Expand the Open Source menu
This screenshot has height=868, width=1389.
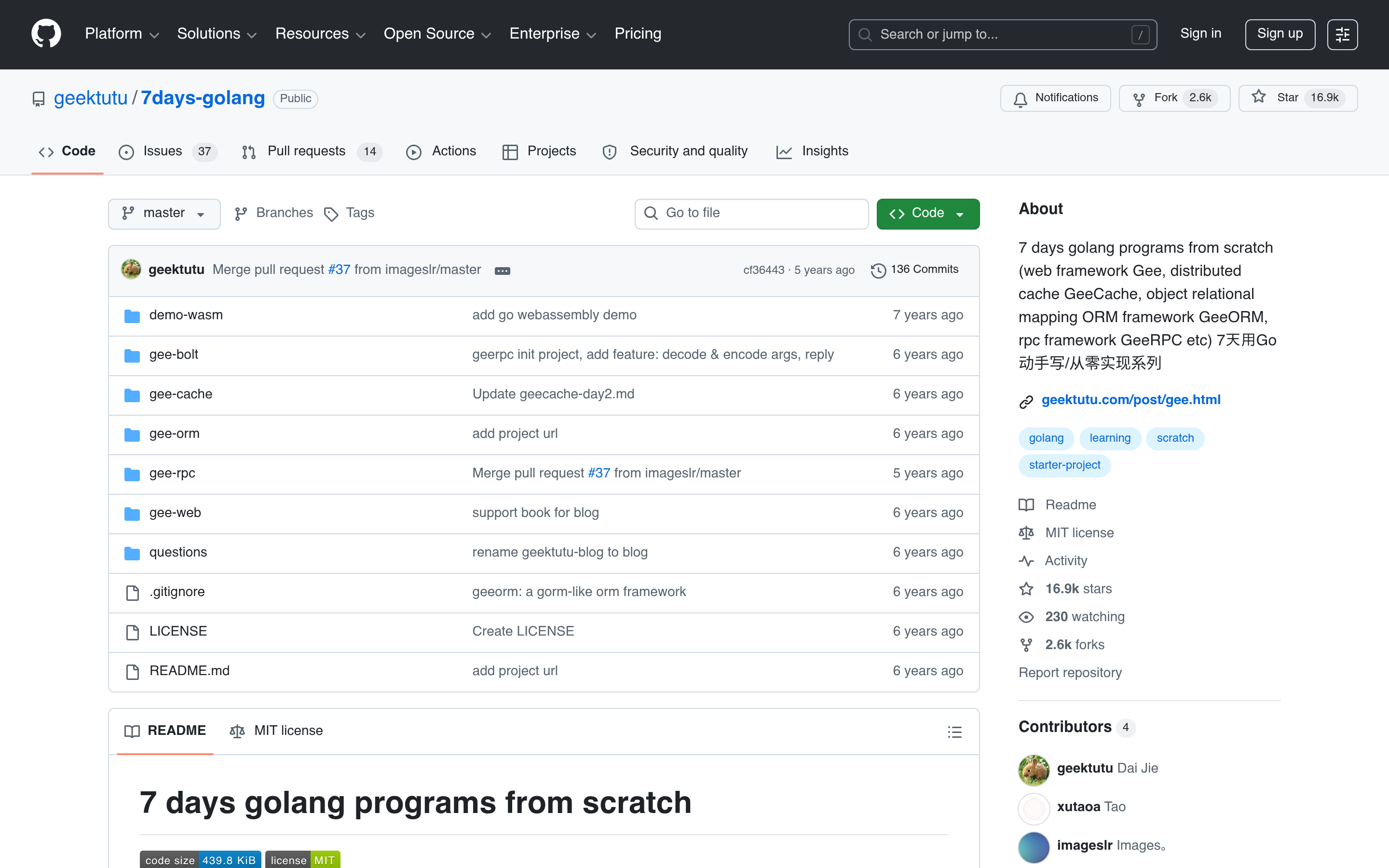pyautogui.click(x=437, y=34)
